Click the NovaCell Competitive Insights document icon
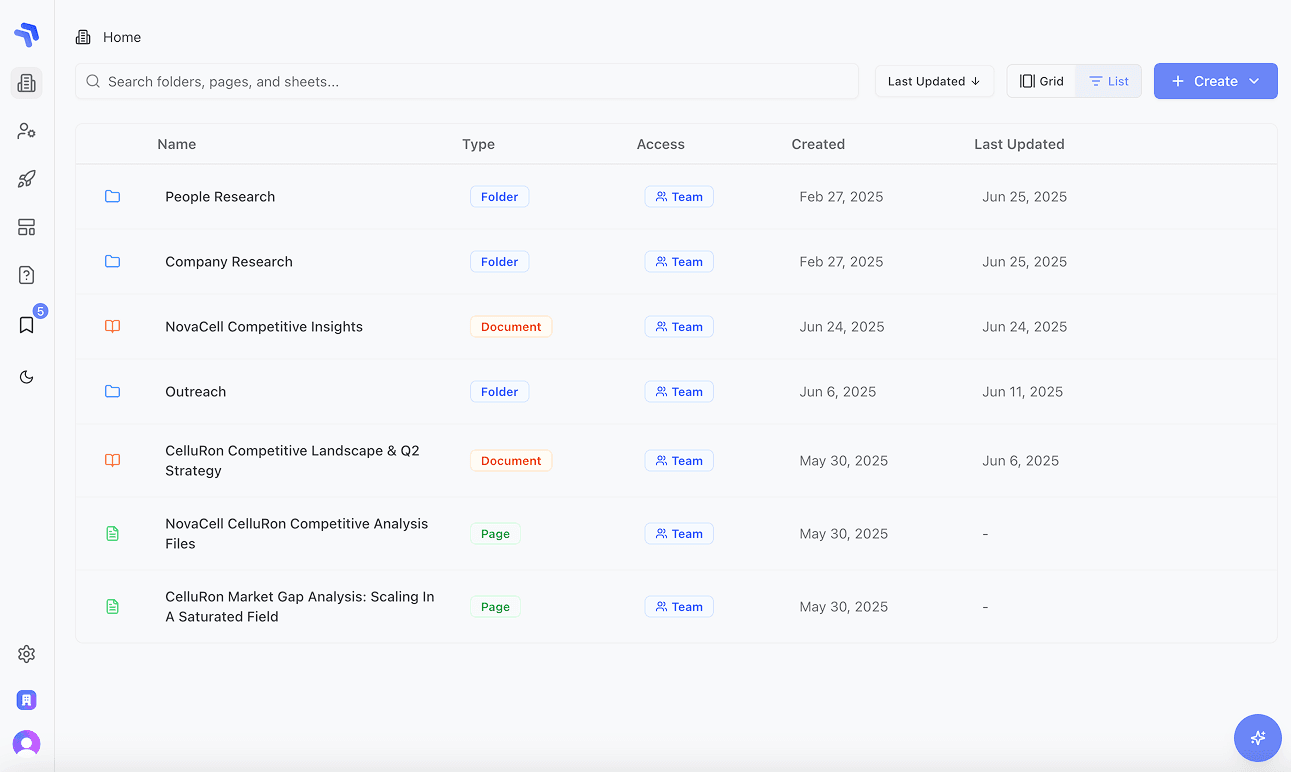The width and height of the screenshot is (1291, 772). [x=113, y=327]
